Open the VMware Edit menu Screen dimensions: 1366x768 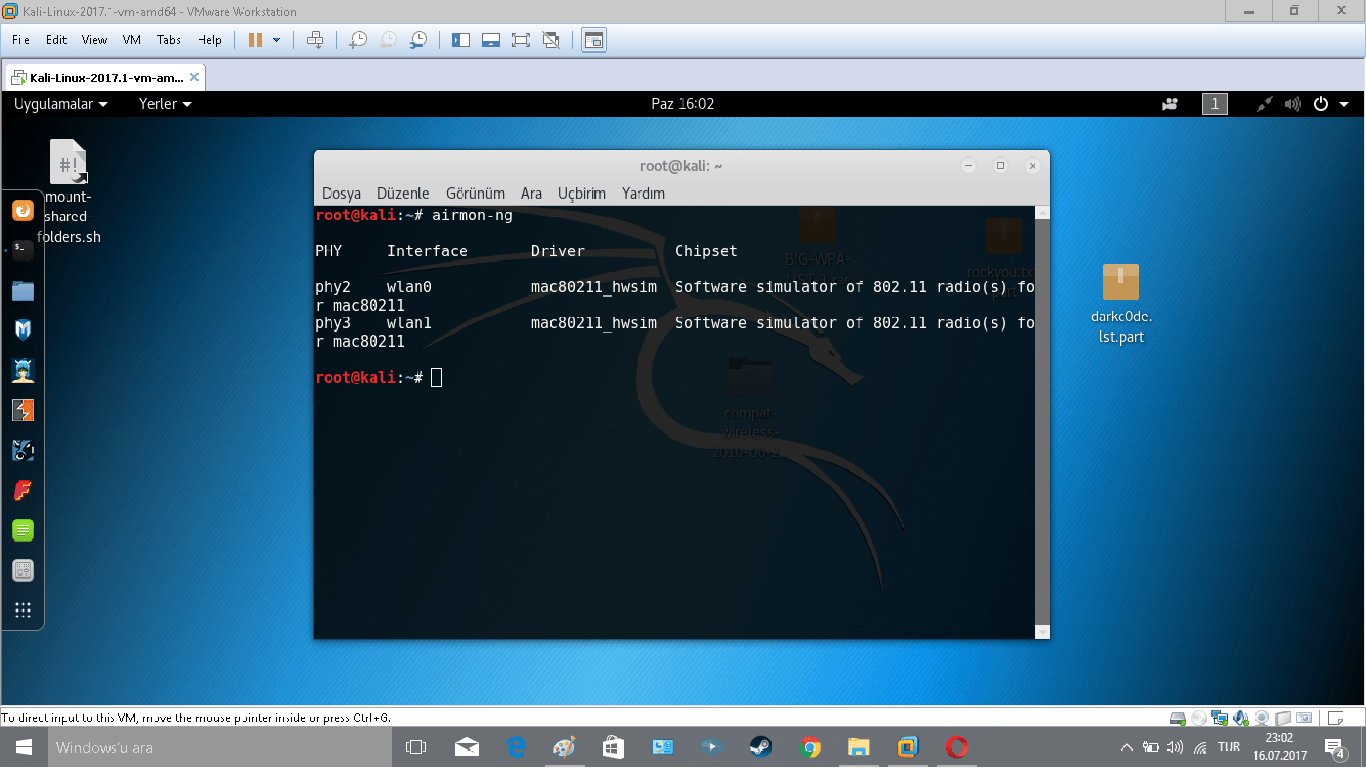tap(56, 40)
